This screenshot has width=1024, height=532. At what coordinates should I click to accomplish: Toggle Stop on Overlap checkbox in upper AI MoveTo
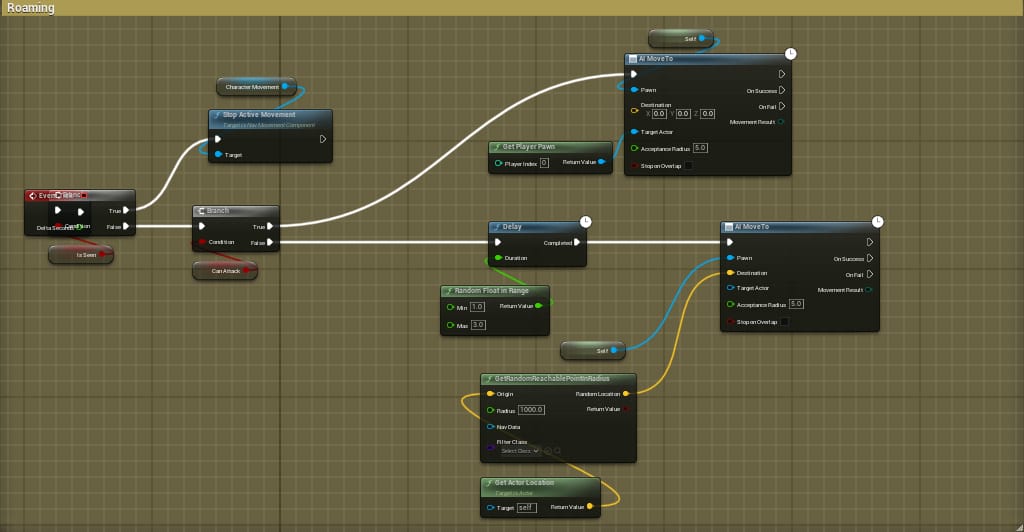(x=688, y=166)
